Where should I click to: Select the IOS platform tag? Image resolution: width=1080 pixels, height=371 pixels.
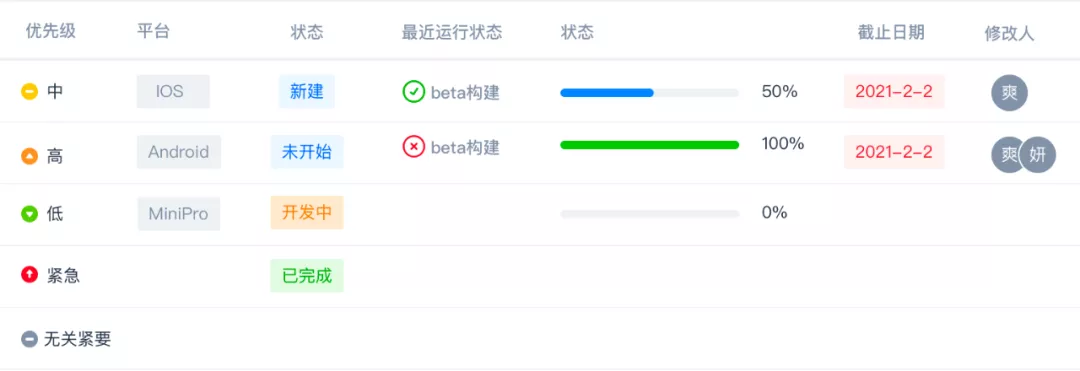coord(173,92)
